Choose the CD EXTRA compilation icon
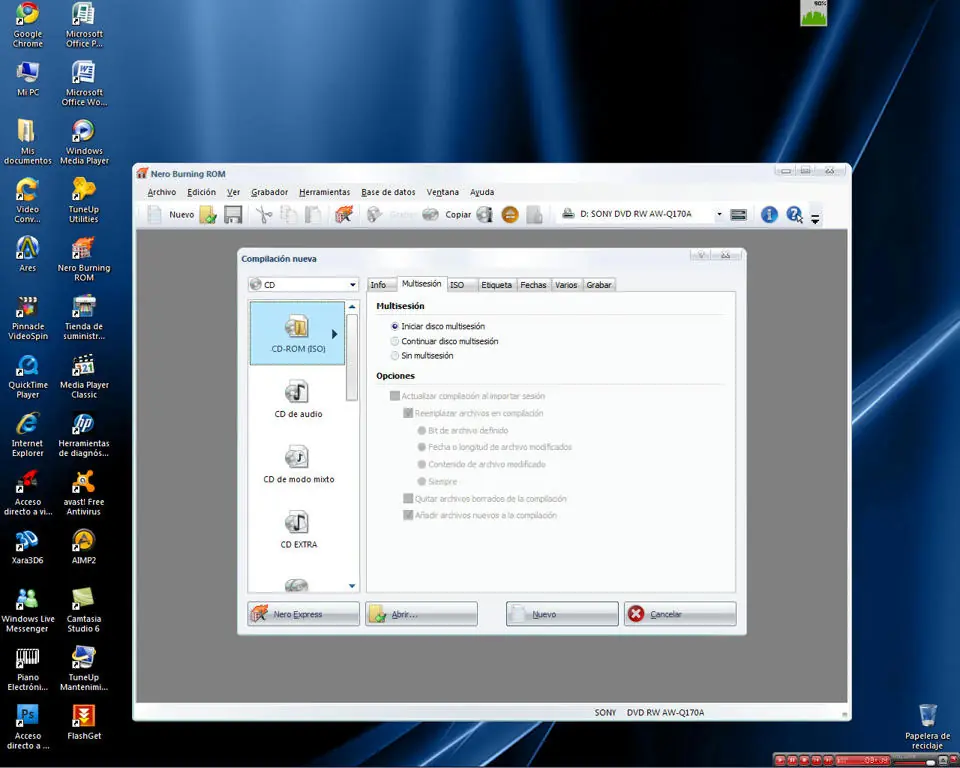This screenshot has height=768, width=960. [298, 530]
